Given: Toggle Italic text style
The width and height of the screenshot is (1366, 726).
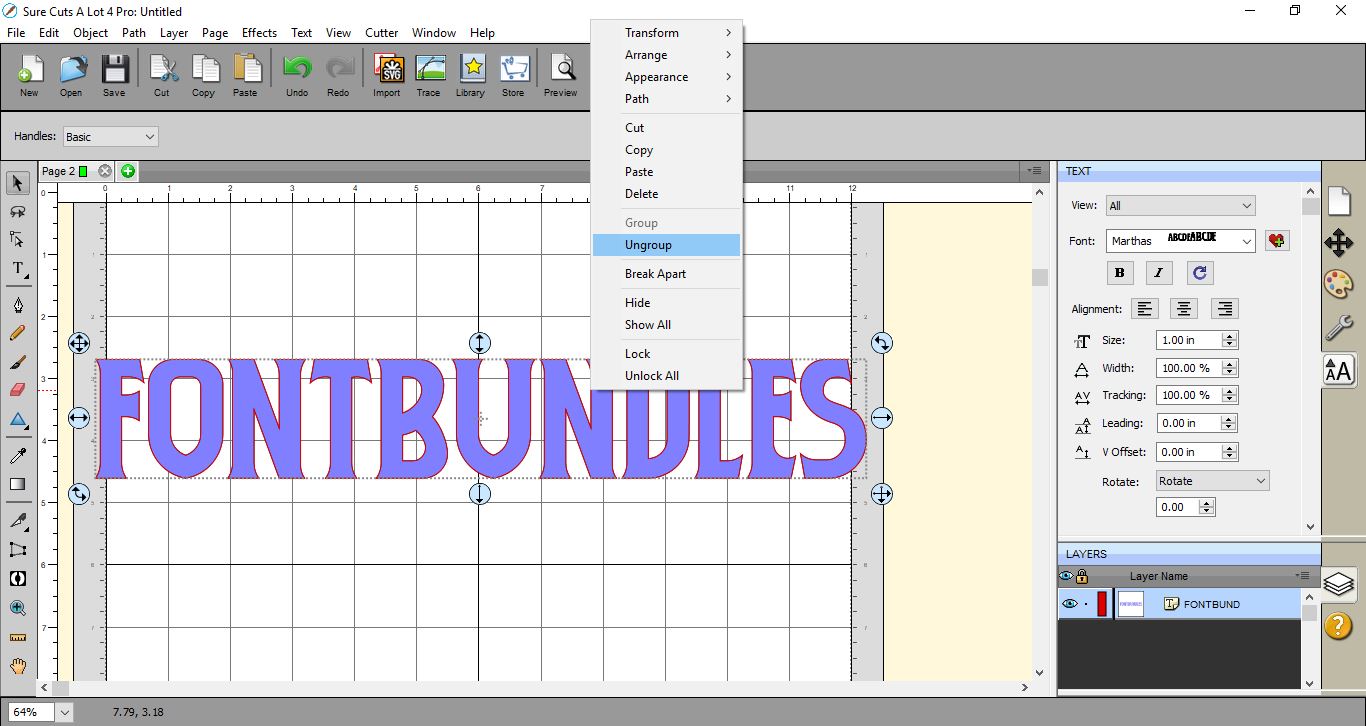Looking at the screenshot, I should coord(1159,272).
